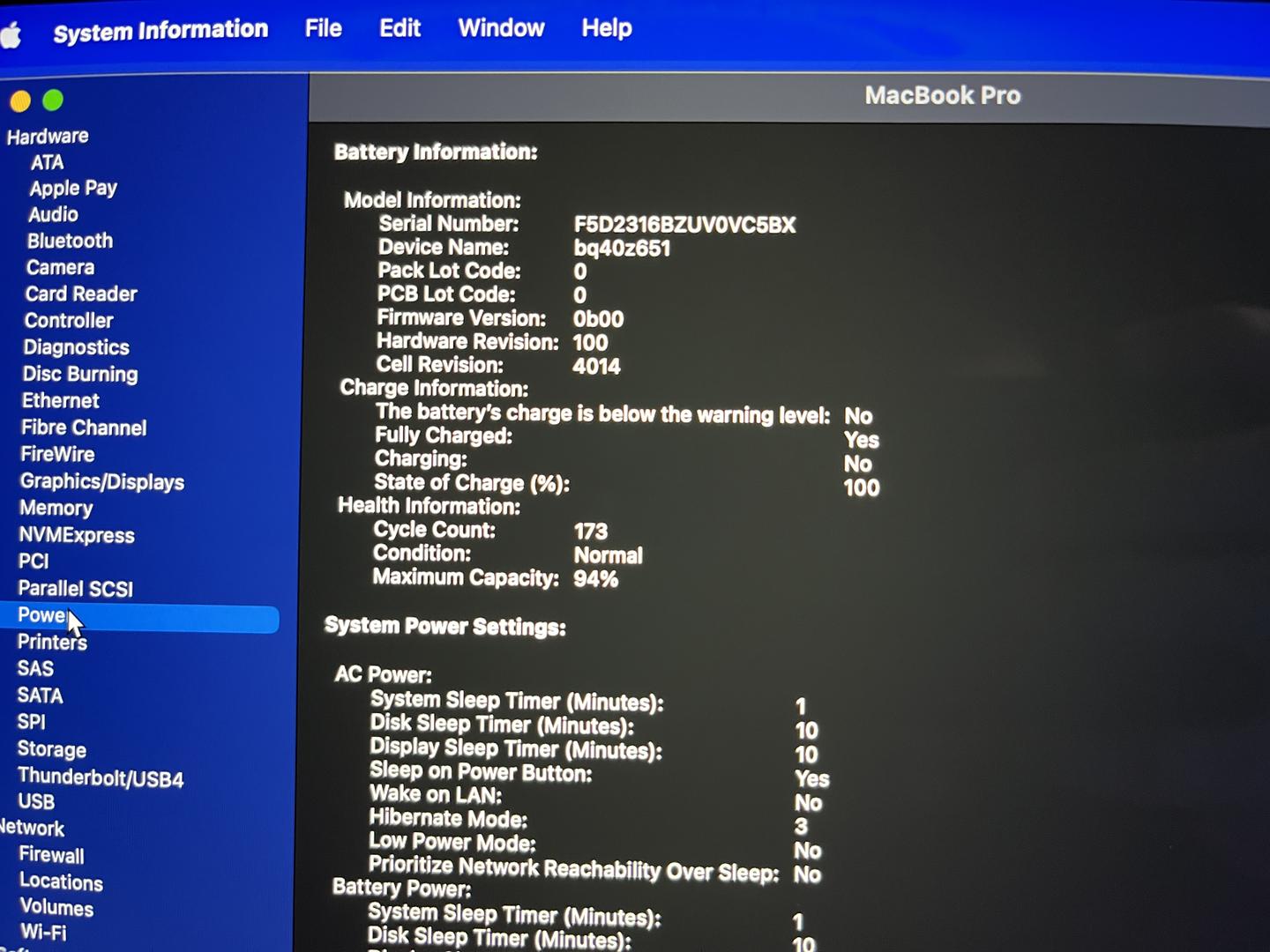This screenshot has width=1270, height=952.
Task: Open the Apple menu icon
Action: pos(10,35)
